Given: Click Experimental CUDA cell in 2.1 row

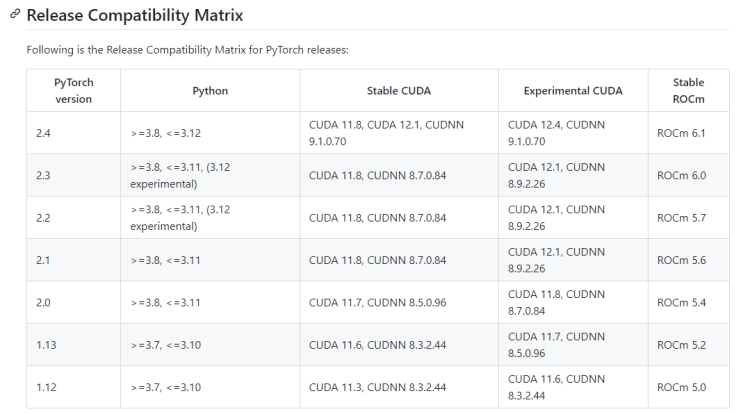Looking at the screenshot, I should 573,260.
